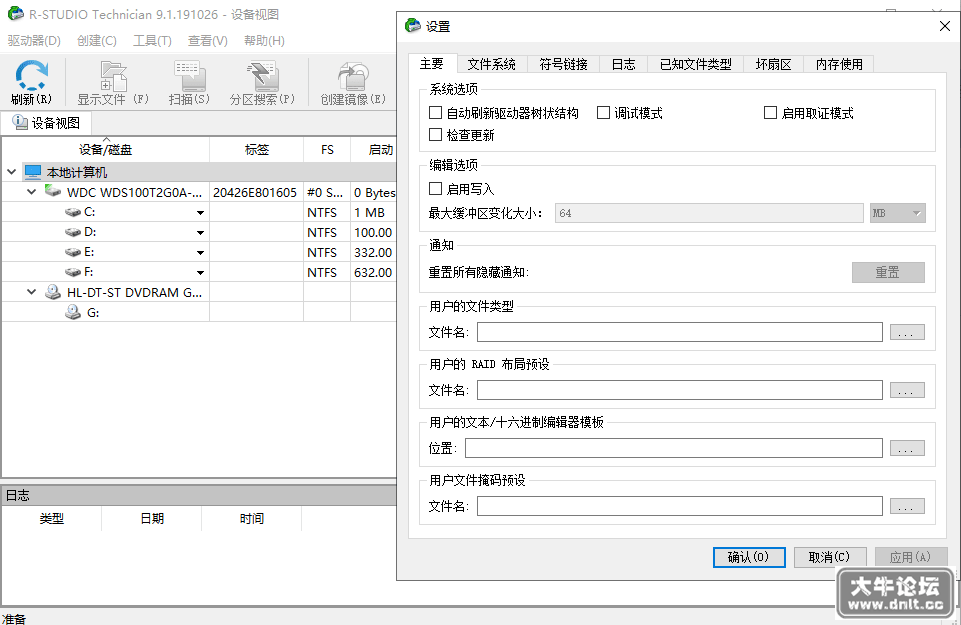Select the G: optical disc icon
Viewport: 961px width, 625px height.
[73, 312]
